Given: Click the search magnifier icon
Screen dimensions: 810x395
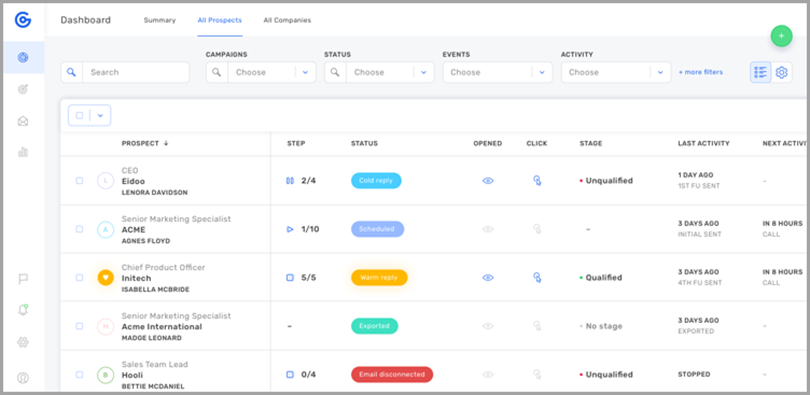Looking at the screenshot, I should (71, 72).
